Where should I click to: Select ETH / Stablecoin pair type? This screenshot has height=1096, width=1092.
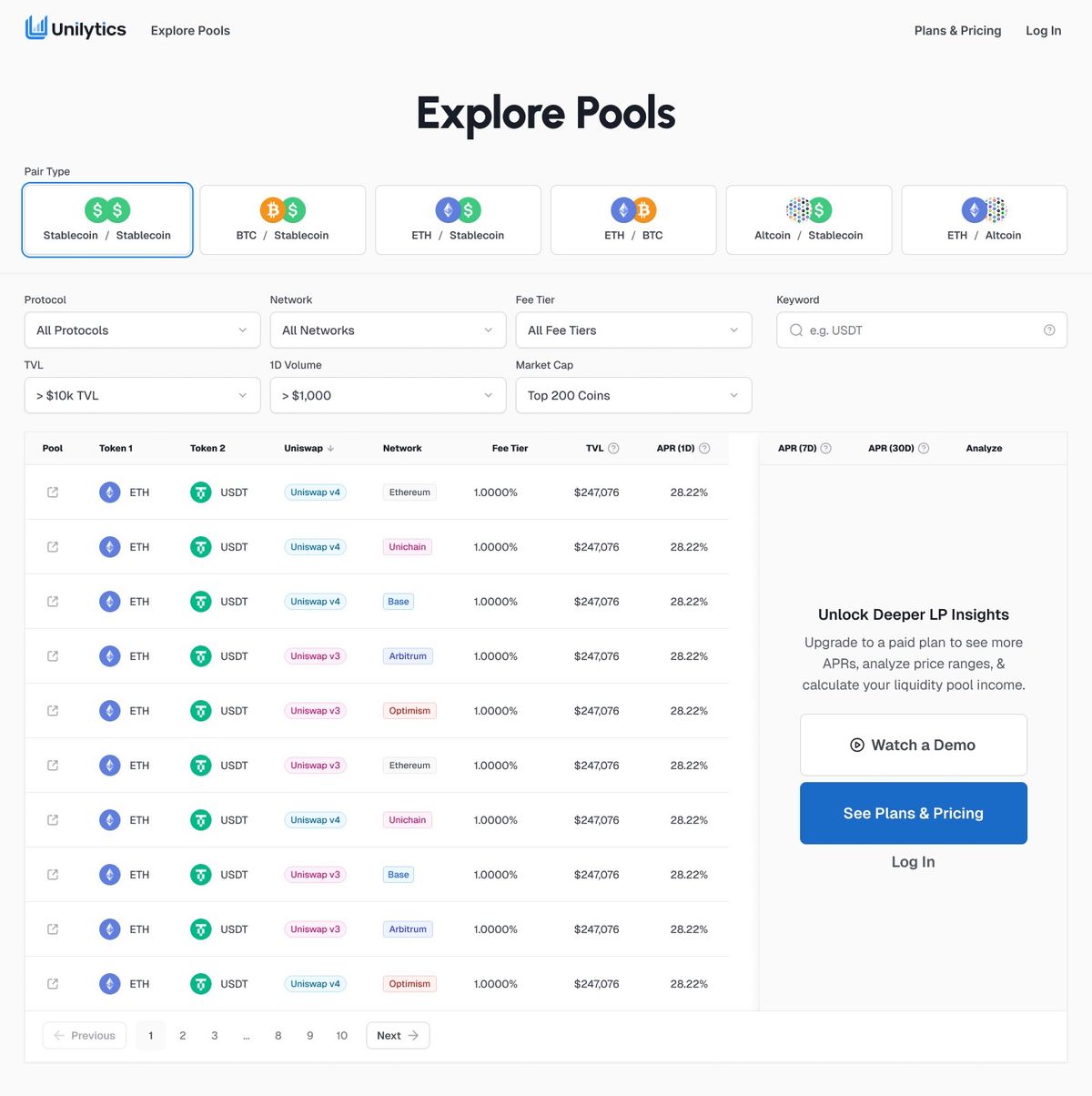pyautogui.click(x=458, y=220)
